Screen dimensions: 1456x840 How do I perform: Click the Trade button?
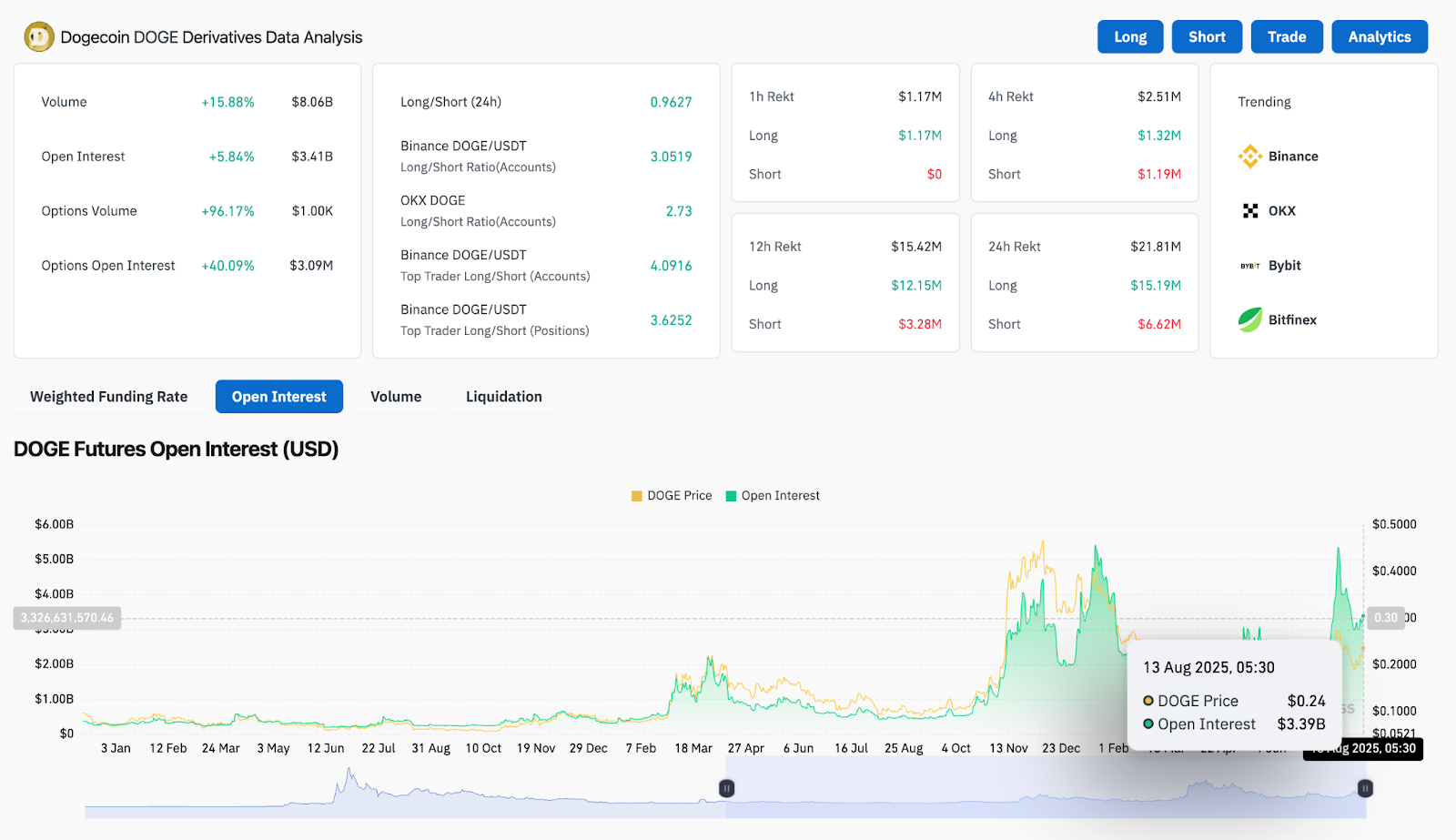(1286, 37)
